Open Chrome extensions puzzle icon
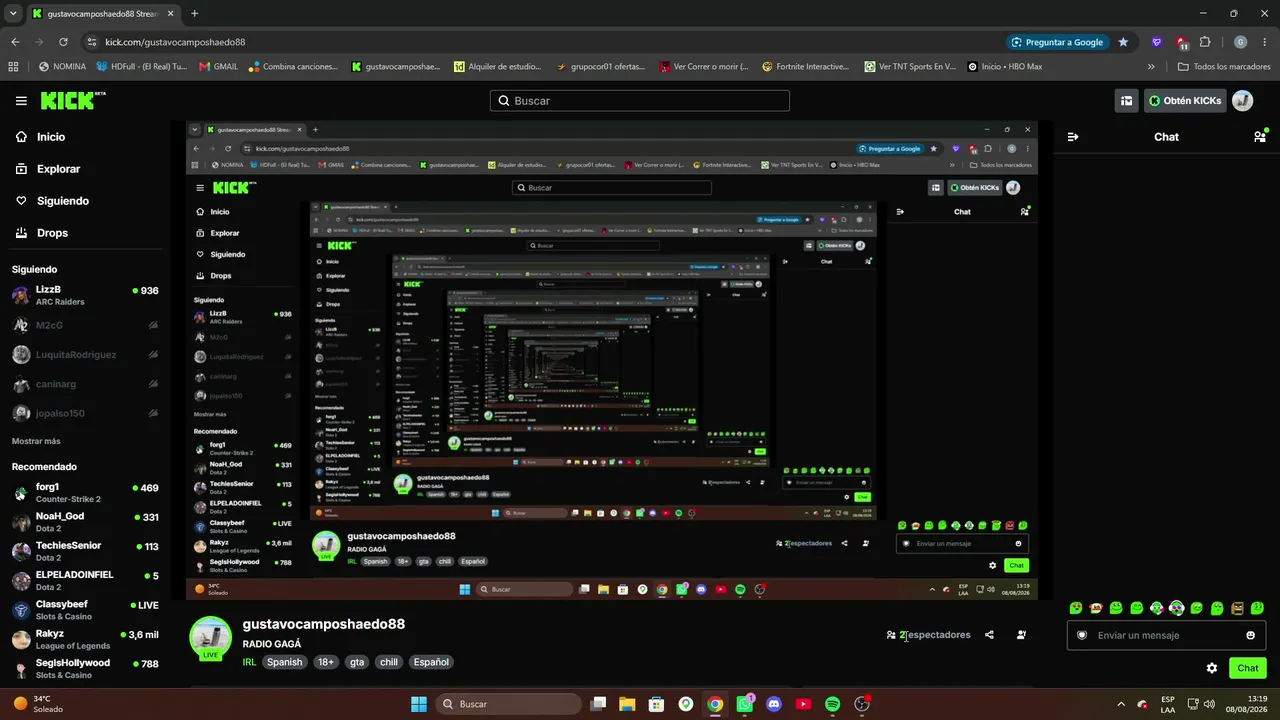The width and height of the screenshot is (1280, 720). point(1205,42)
